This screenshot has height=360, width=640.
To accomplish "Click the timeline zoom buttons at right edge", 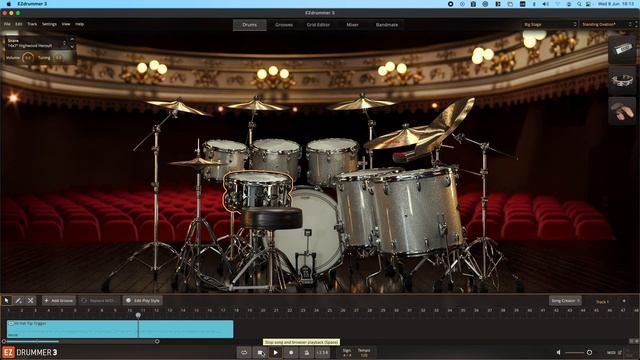I will point(634,341).
